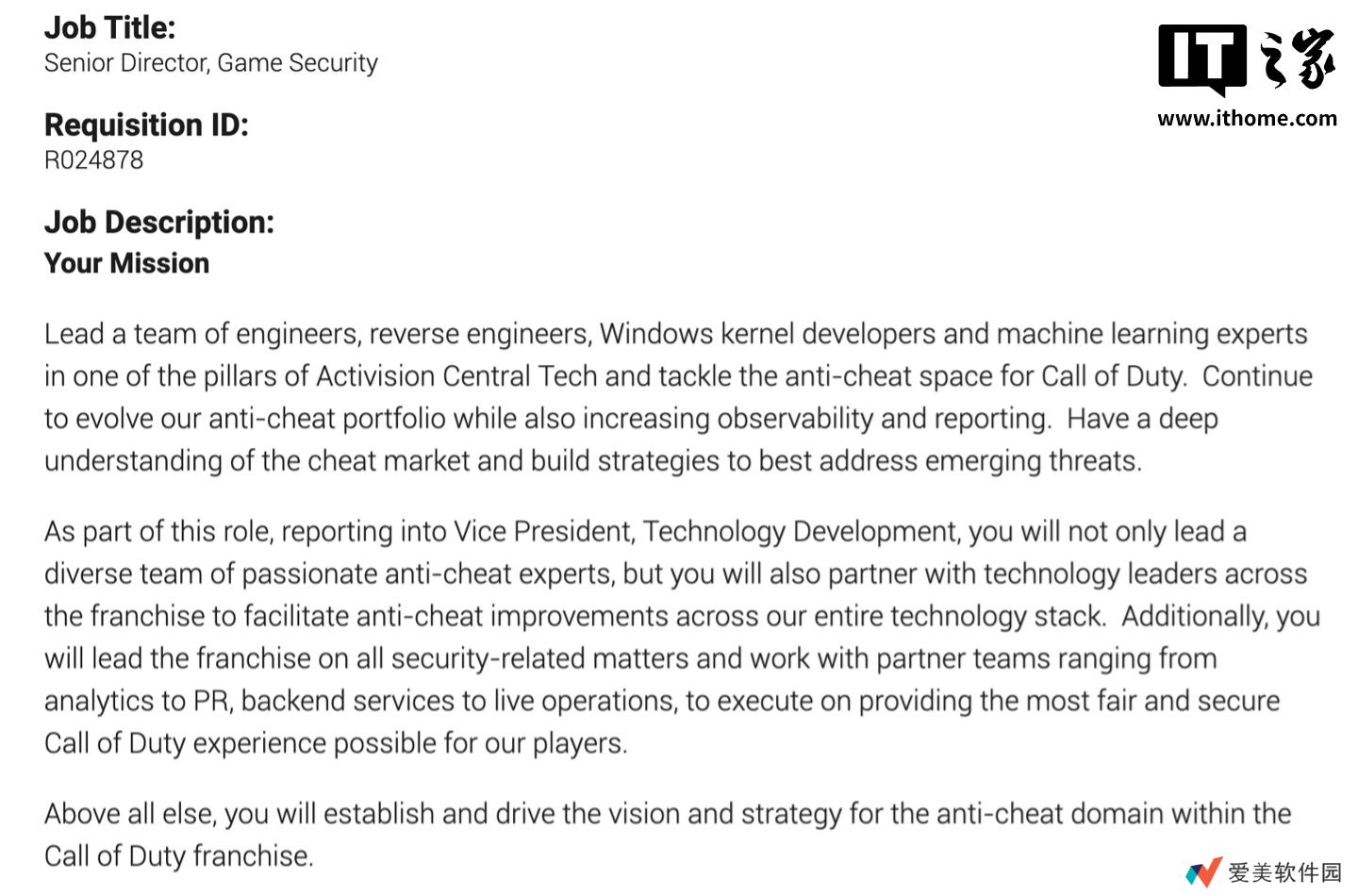Click the black IT speech-bubble logo
This screenshot has width=1358, height=896.
pos(1201,58)
